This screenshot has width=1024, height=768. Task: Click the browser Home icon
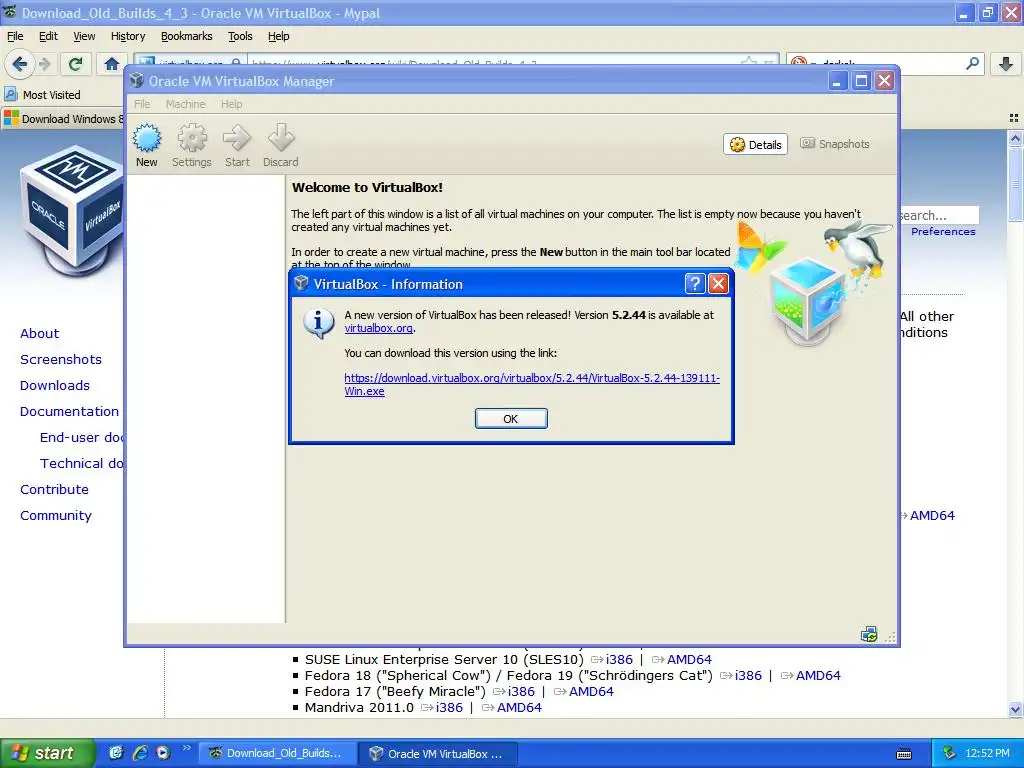(x=112, y=63)
